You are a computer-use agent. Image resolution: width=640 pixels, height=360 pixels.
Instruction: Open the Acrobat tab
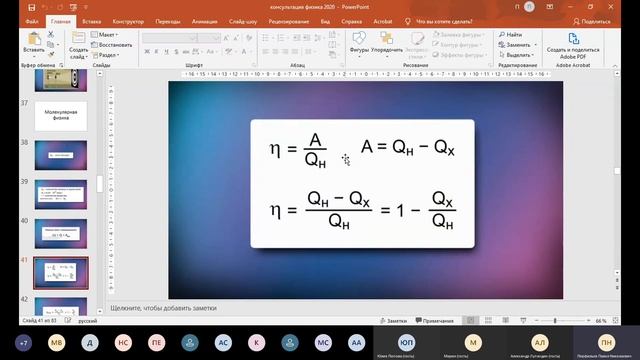click(382, 22)
